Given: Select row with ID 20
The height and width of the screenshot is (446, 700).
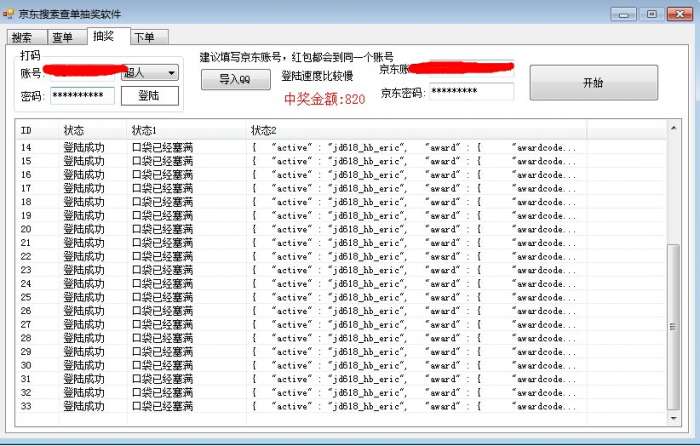Looking at the screenshot, I should click(x=341, y=229).
